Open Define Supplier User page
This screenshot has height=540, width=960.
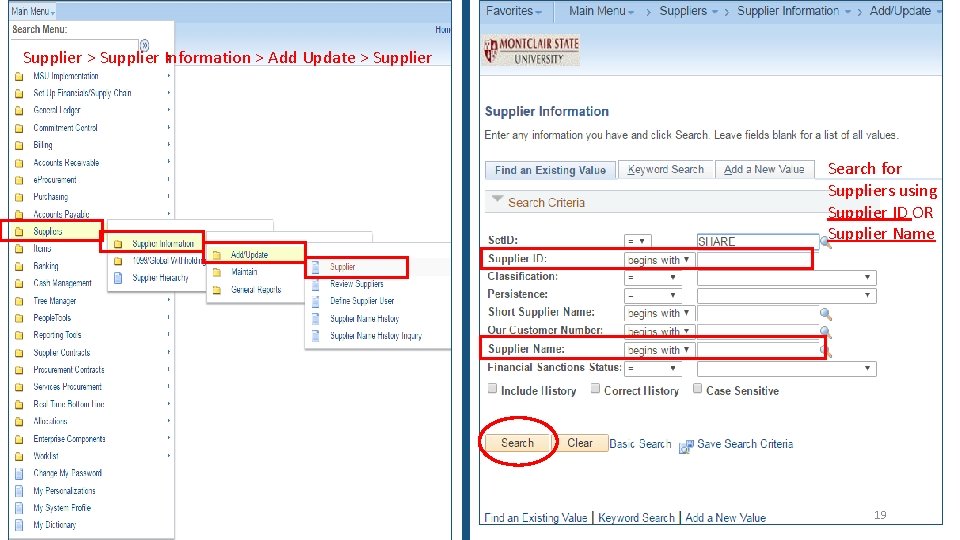pyautogui.click(x=362, y=301)
